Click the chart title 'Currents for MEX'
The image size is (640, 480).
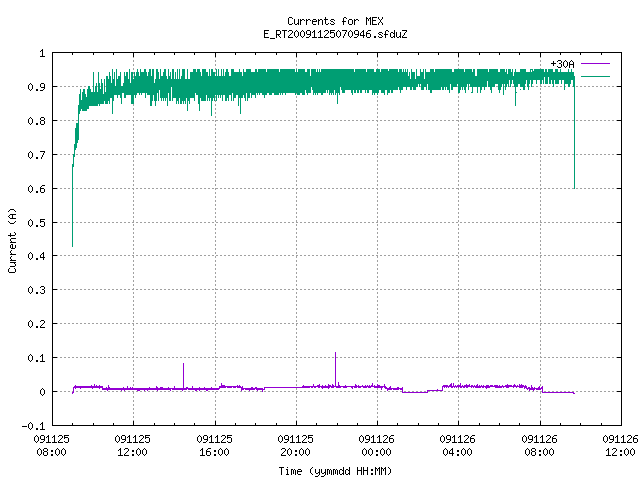[x=335, y=21]
